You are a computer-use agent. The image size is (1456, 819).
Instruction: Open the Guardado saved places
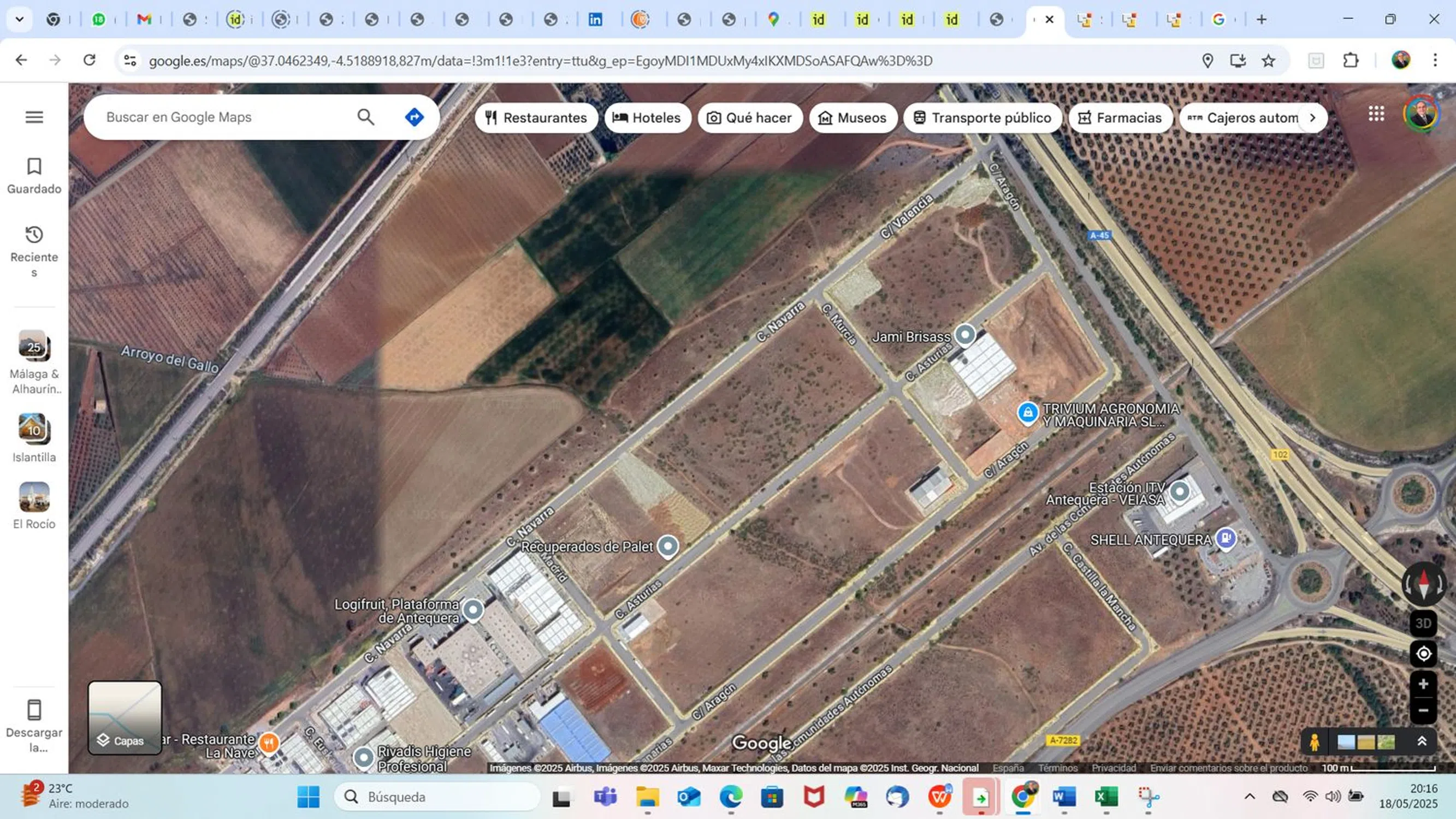coord(34,175)
